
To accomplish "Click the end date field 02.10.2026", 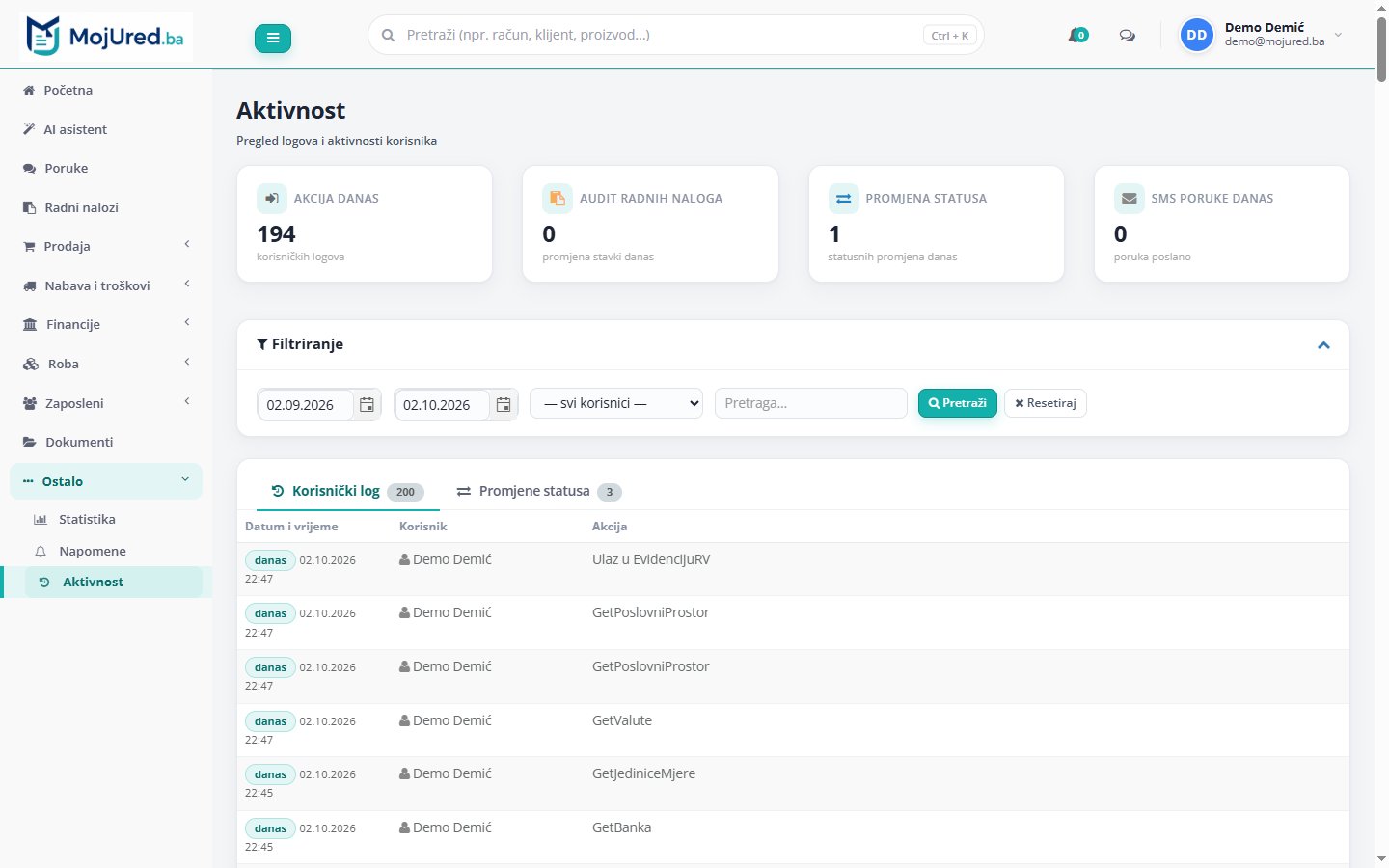I will tap(443, 405).
